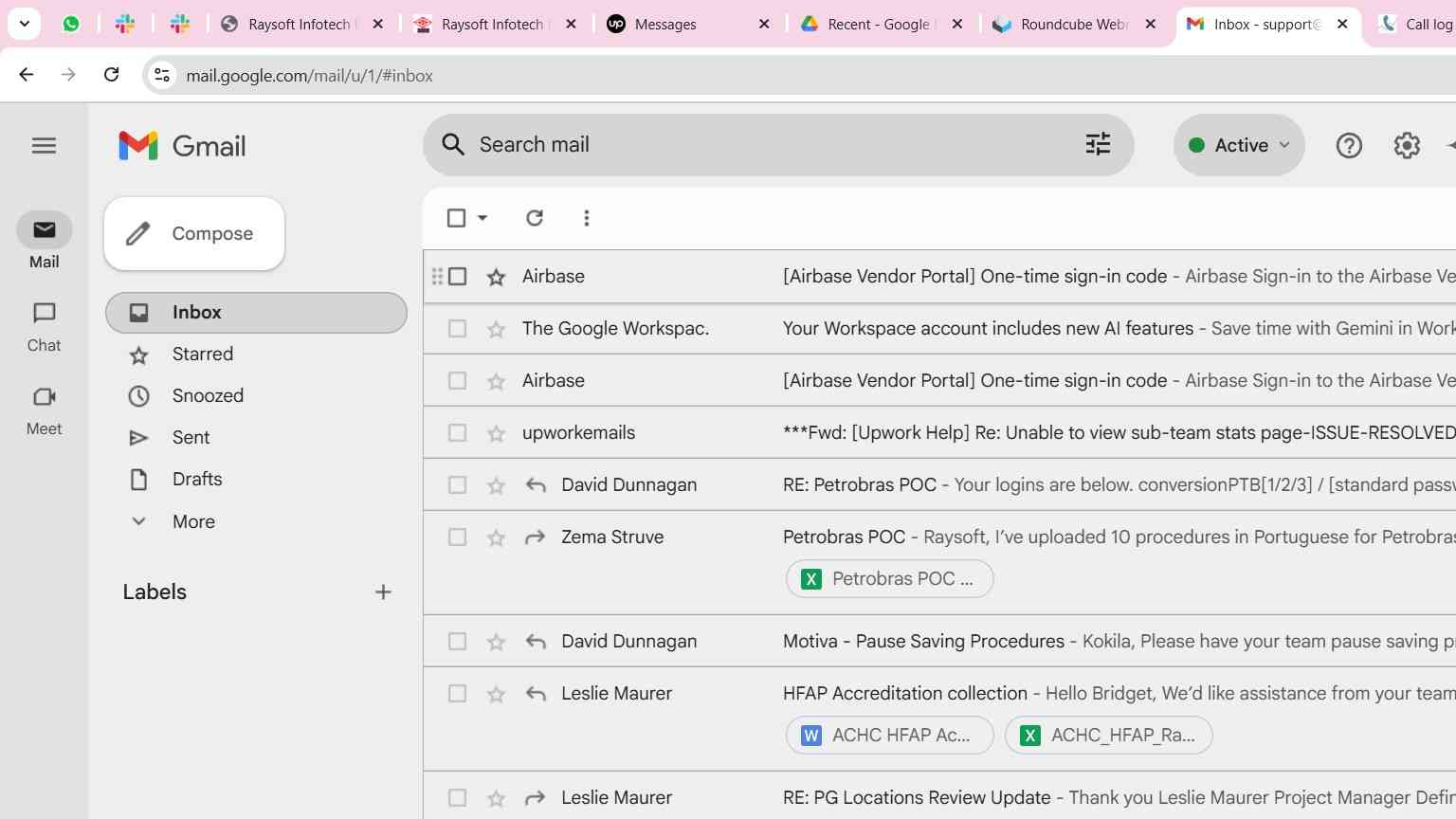
Task: Switch to the WhatsApp browser tab
Action: click(71, 24)
